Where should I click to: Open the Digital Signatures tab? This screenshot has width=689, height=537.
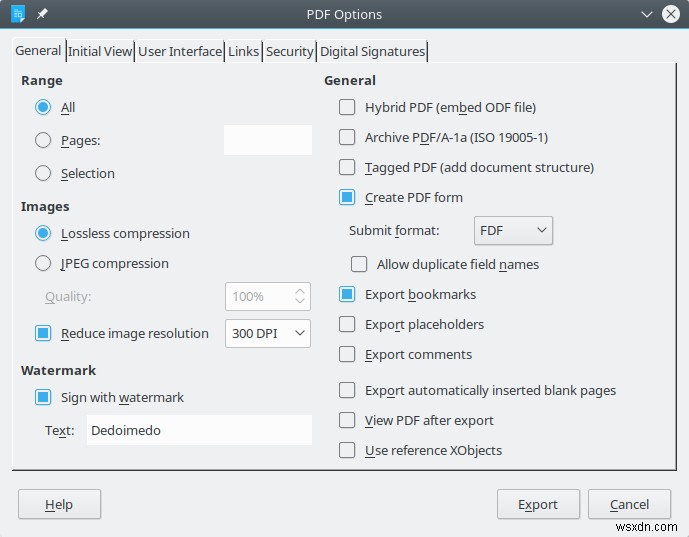(372, 51)
